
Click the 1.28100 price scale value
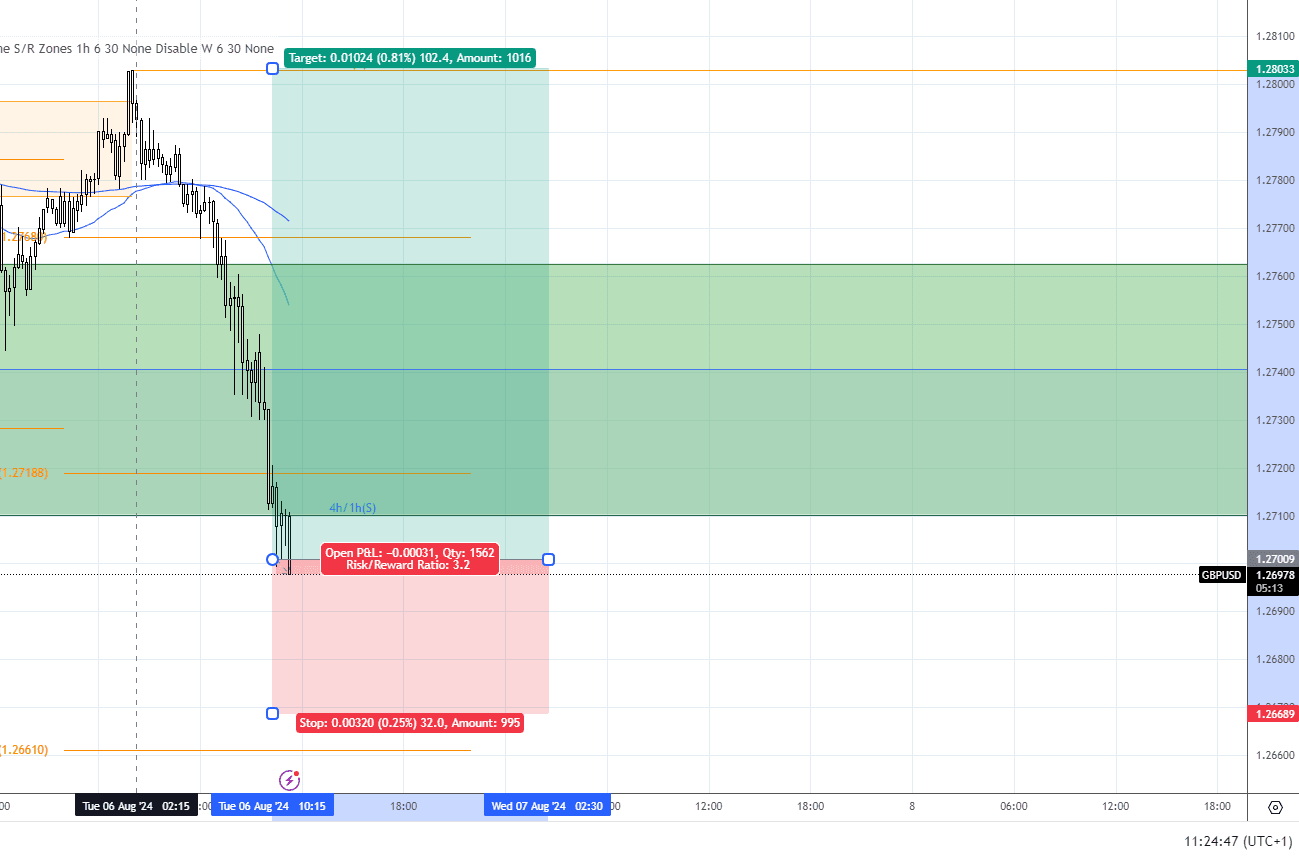pyautogui.click(x=1274, y=36)
